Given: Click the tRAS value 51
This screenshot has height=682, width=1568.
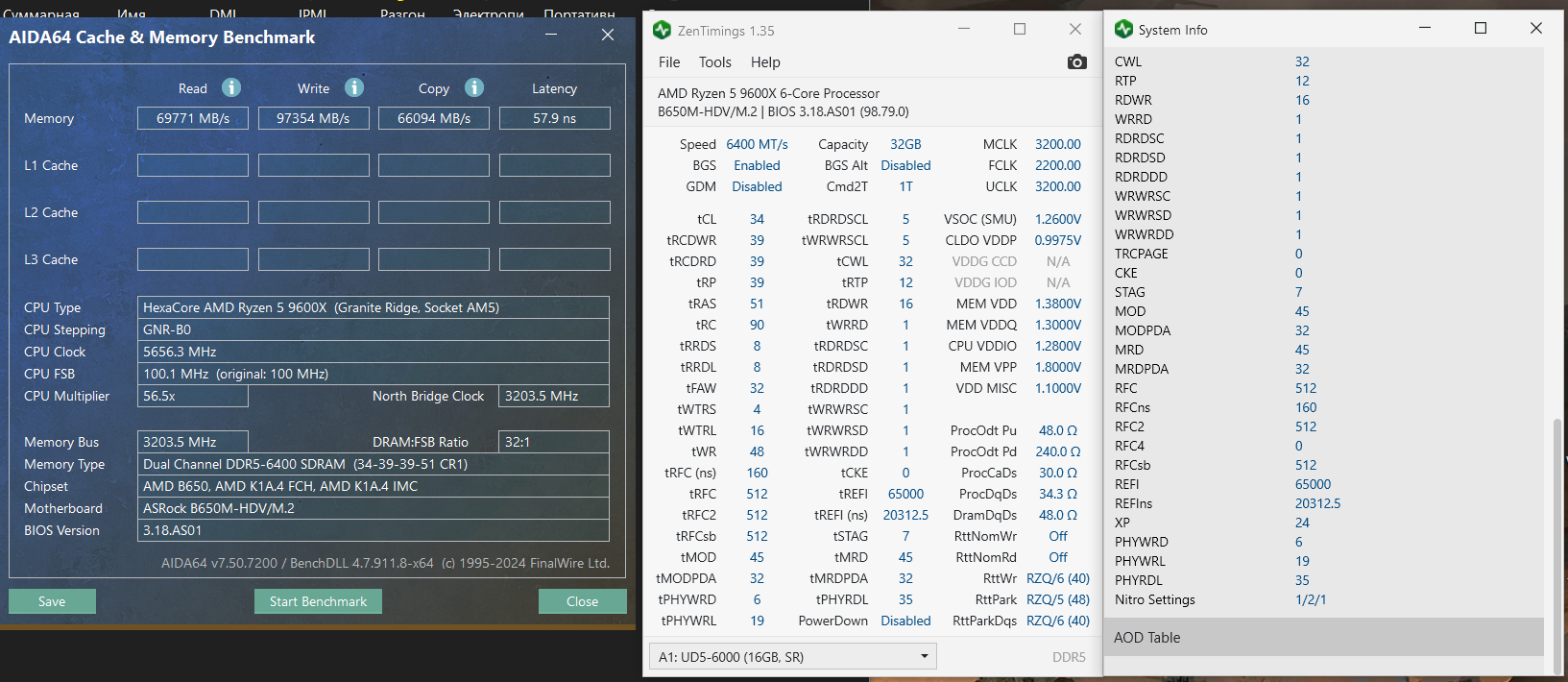Looking at the screenshot, I should click(x=757, y=304).
